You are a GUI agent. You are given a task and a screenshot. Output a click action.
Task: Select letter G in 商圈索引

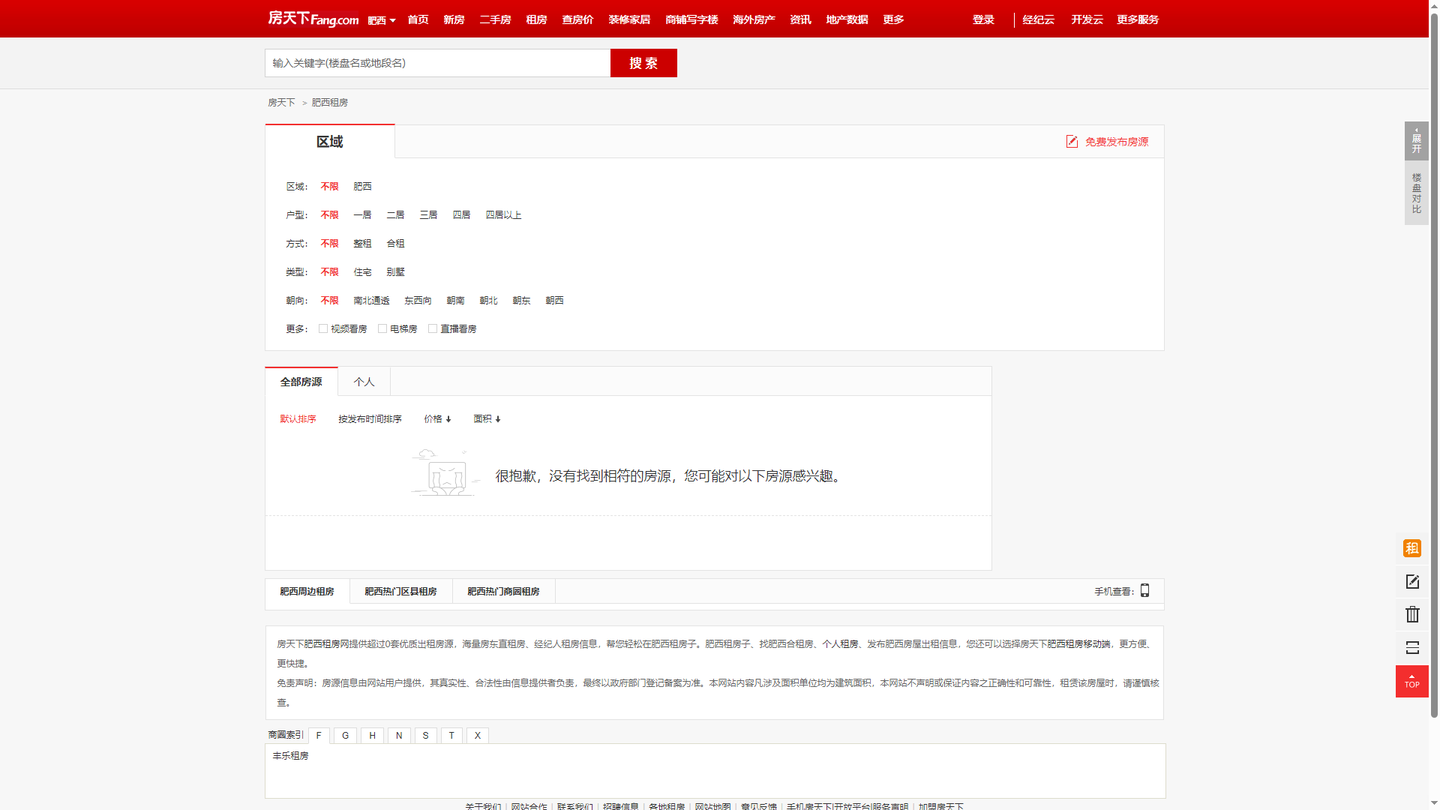pos(345,735)
